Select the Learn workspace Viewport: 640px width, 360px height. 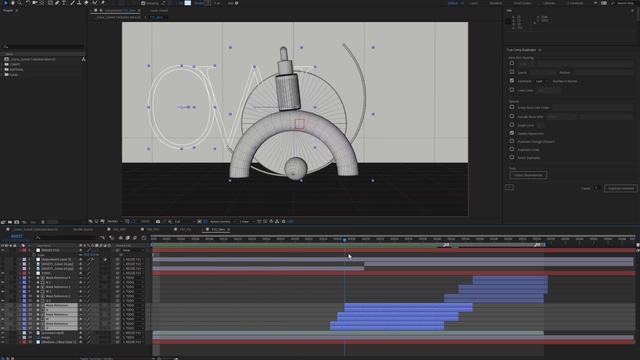[474, 3]
